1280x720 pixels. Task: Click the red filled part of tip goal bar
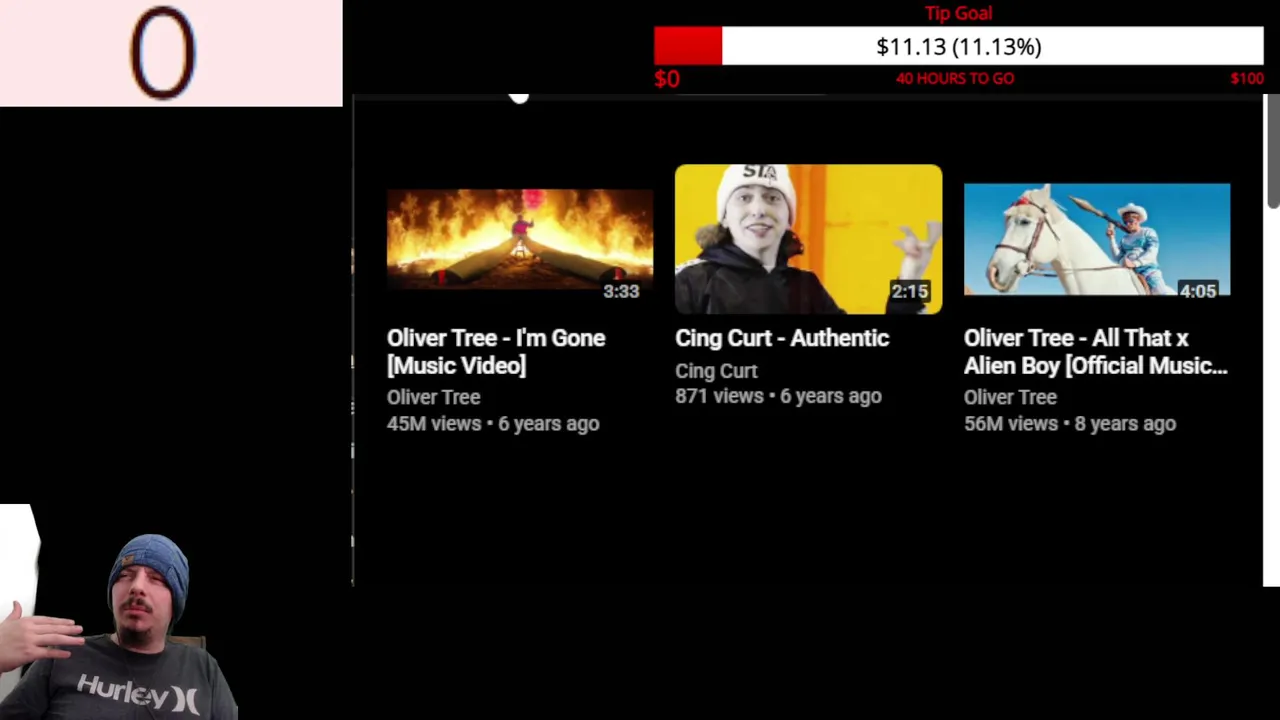688,46
